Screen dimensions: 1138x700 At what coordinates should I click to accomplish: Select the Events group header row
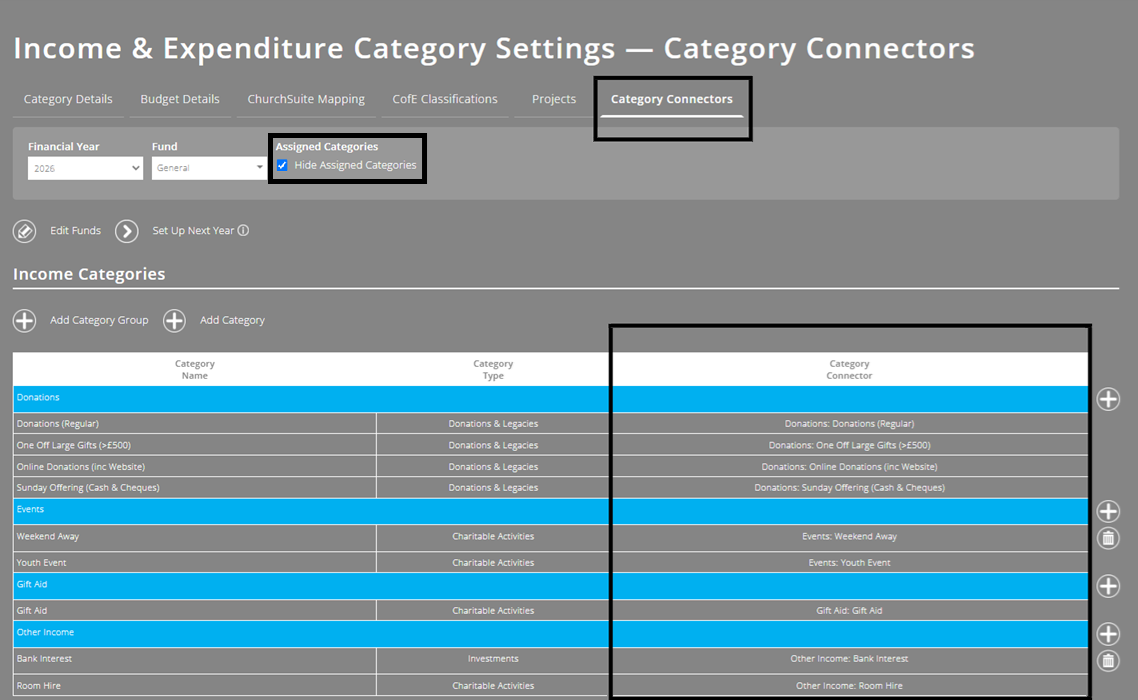tap(550, 511)
